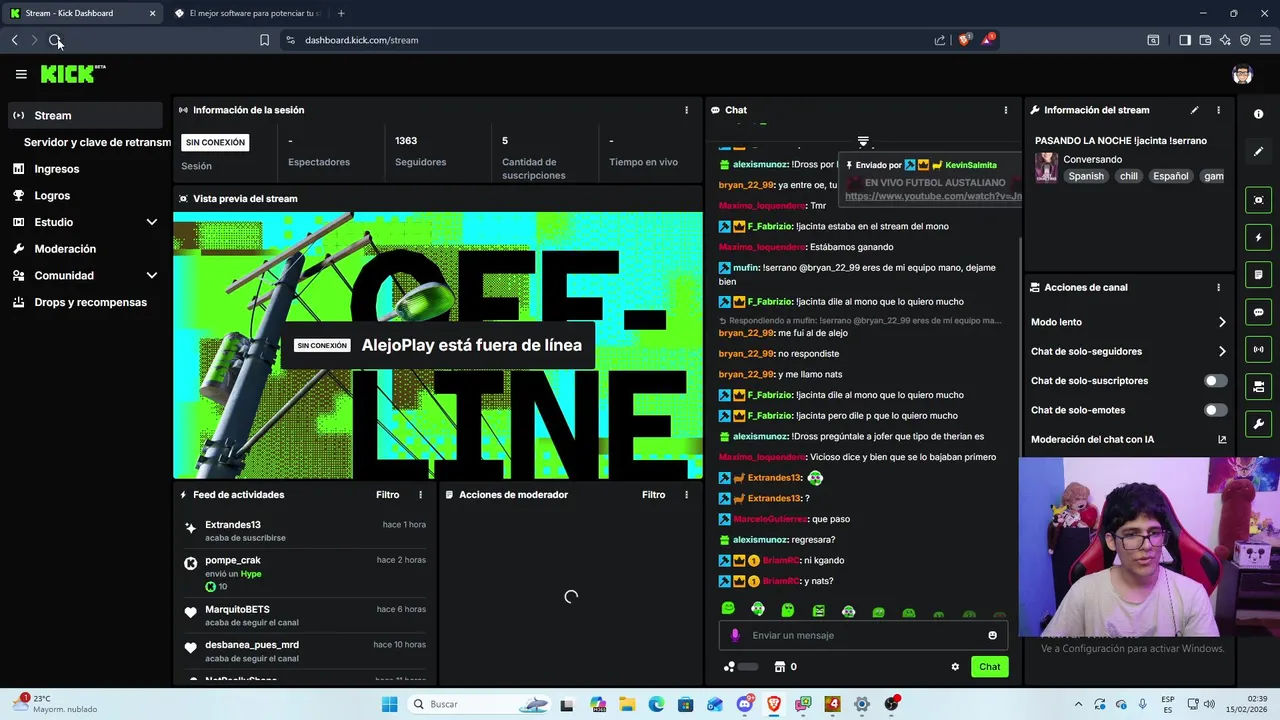The width and height of the screenshot is (1280, 720).
Task: Expand the Comunidad sidebar section
Action: (x=152, y=275)
